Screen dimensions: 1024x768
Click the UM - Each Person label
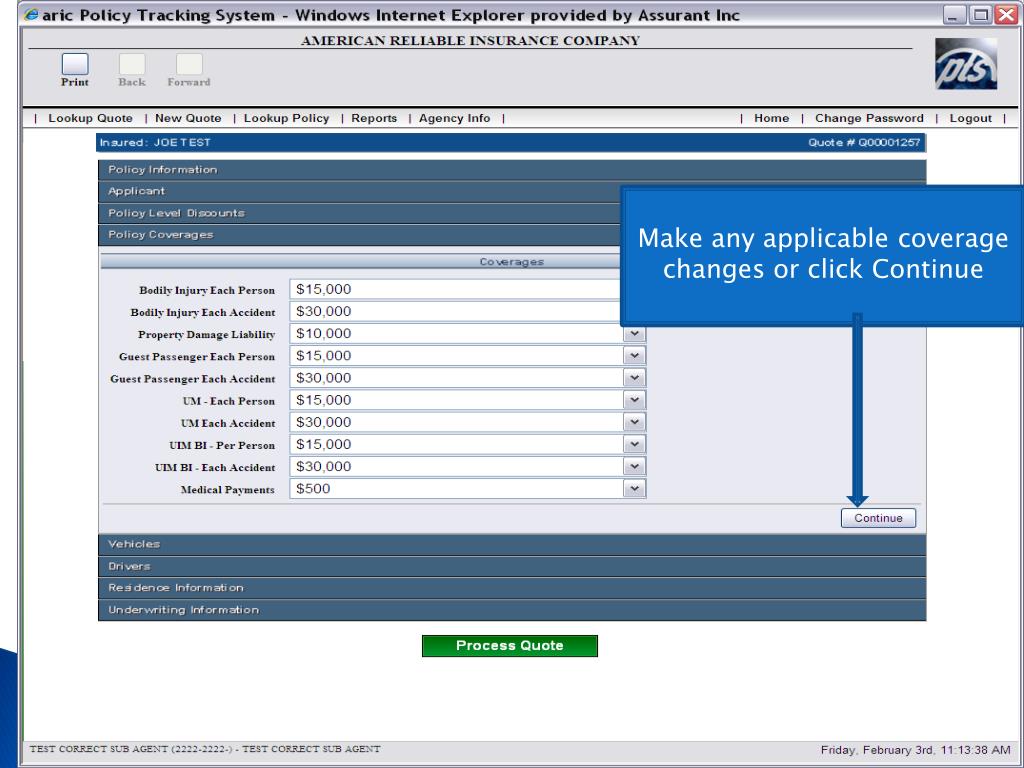point(229,401)
